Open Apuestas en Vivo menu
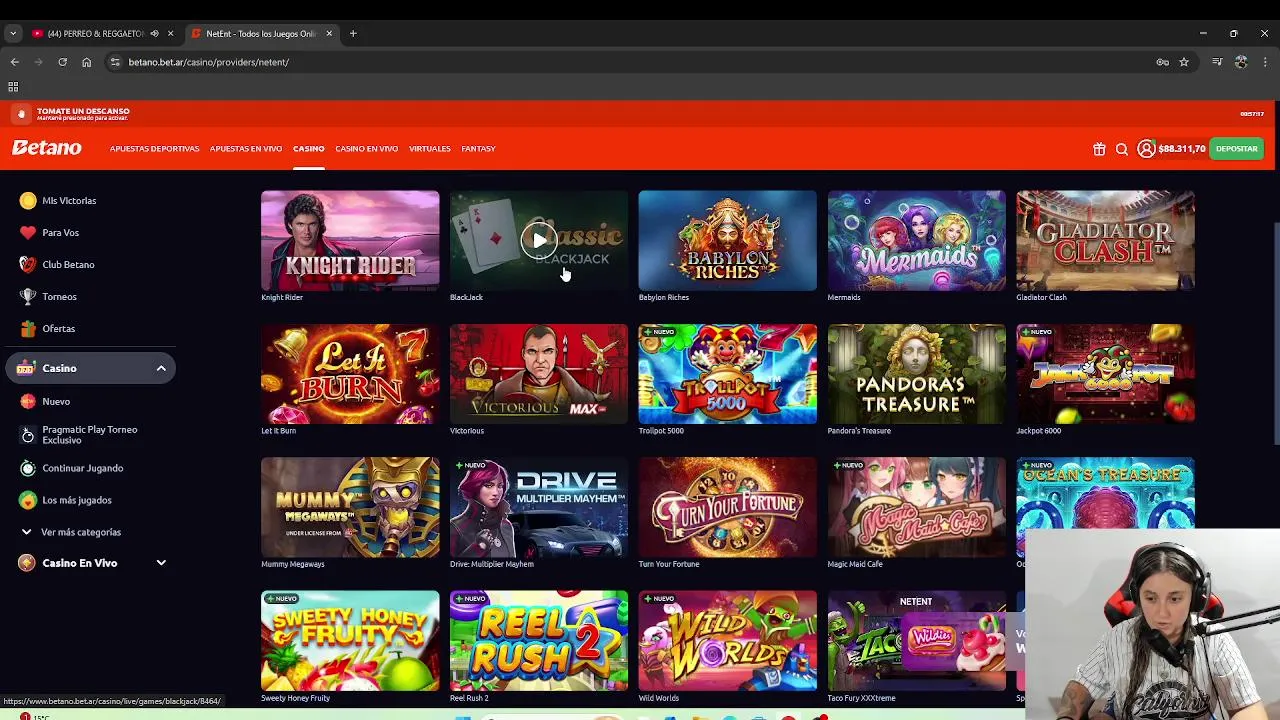 tap(246, 149)
